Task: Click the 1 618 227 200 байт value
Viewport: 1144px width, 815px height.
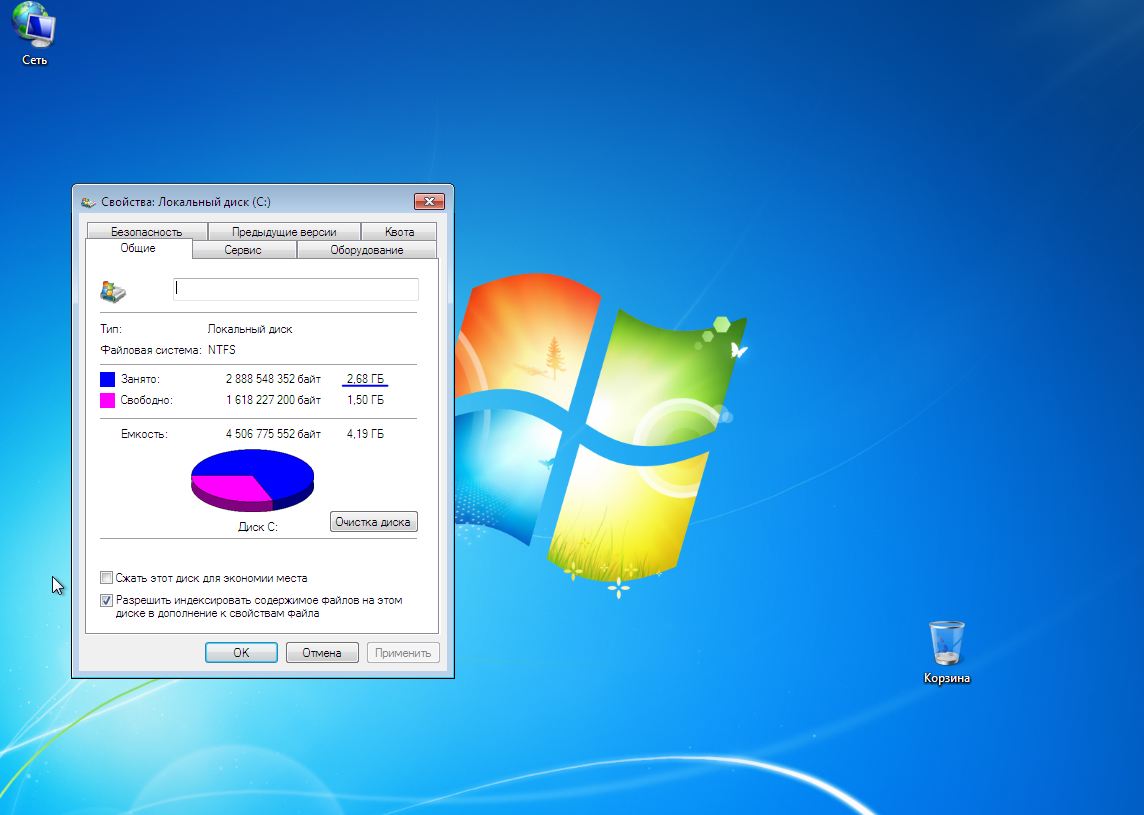Action: [273, 400]
